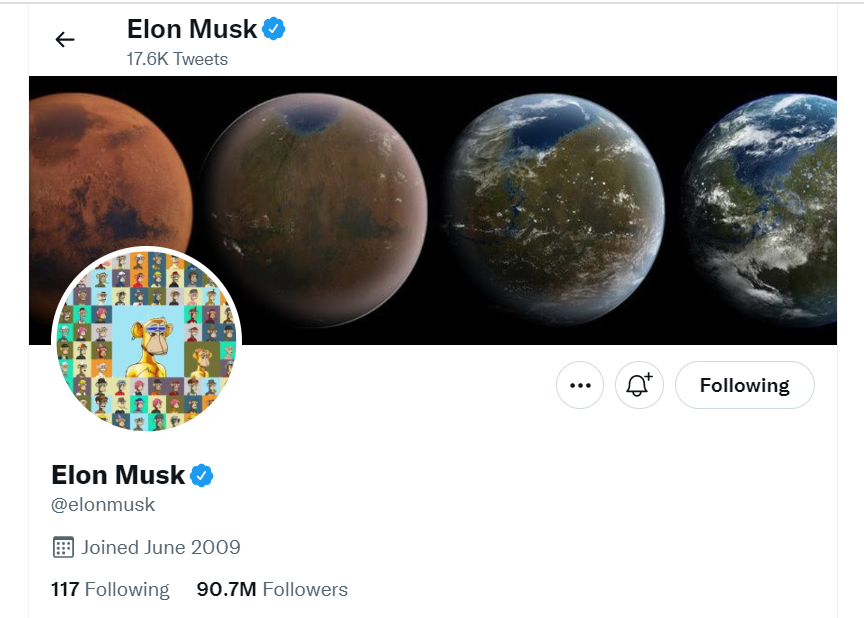The image size is (864, 618).
Task: Toggle the Following button
Action: 744,385
